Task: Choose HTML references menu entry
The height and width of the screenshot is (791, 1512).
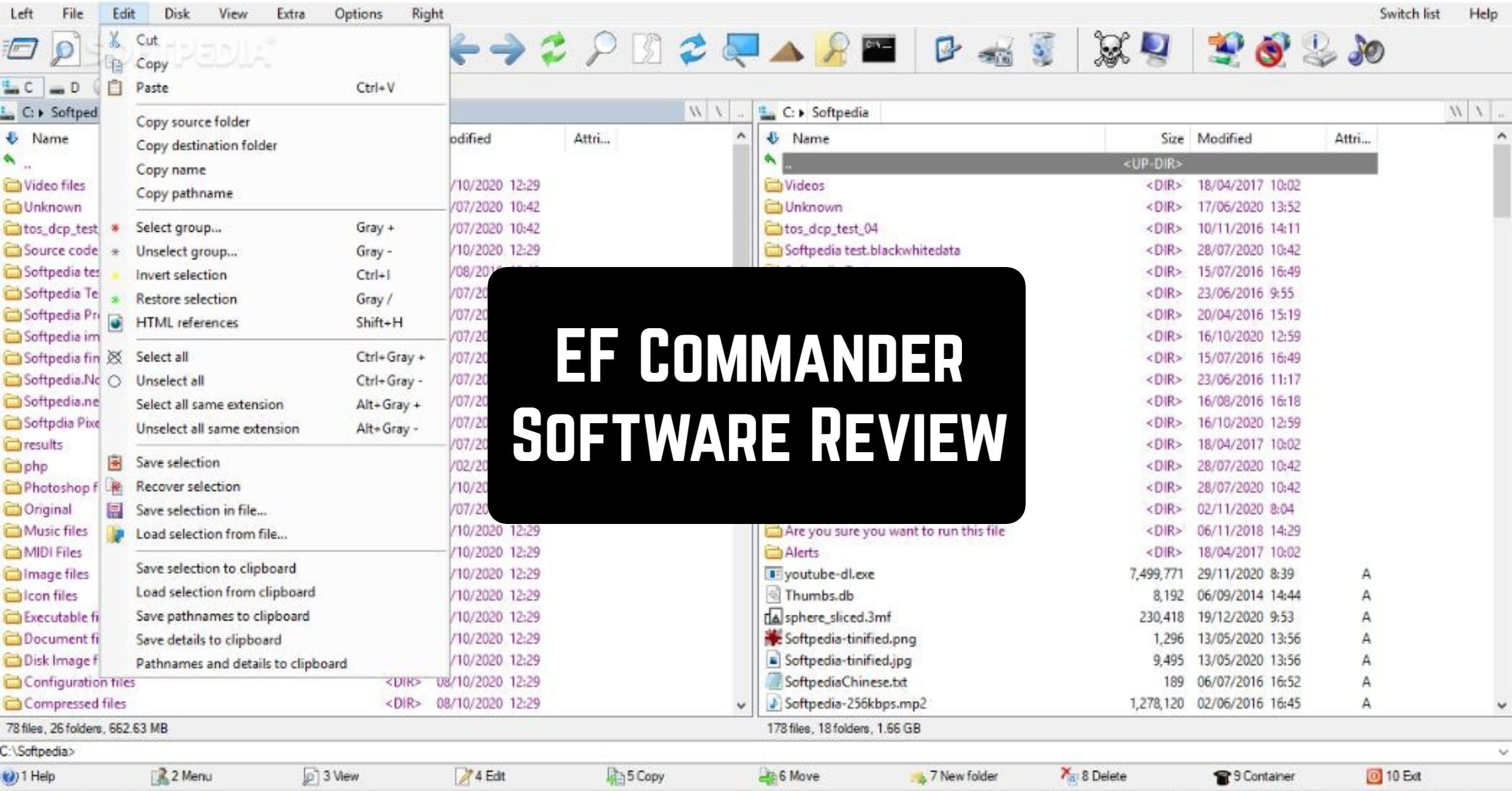Action: [275, 322]
